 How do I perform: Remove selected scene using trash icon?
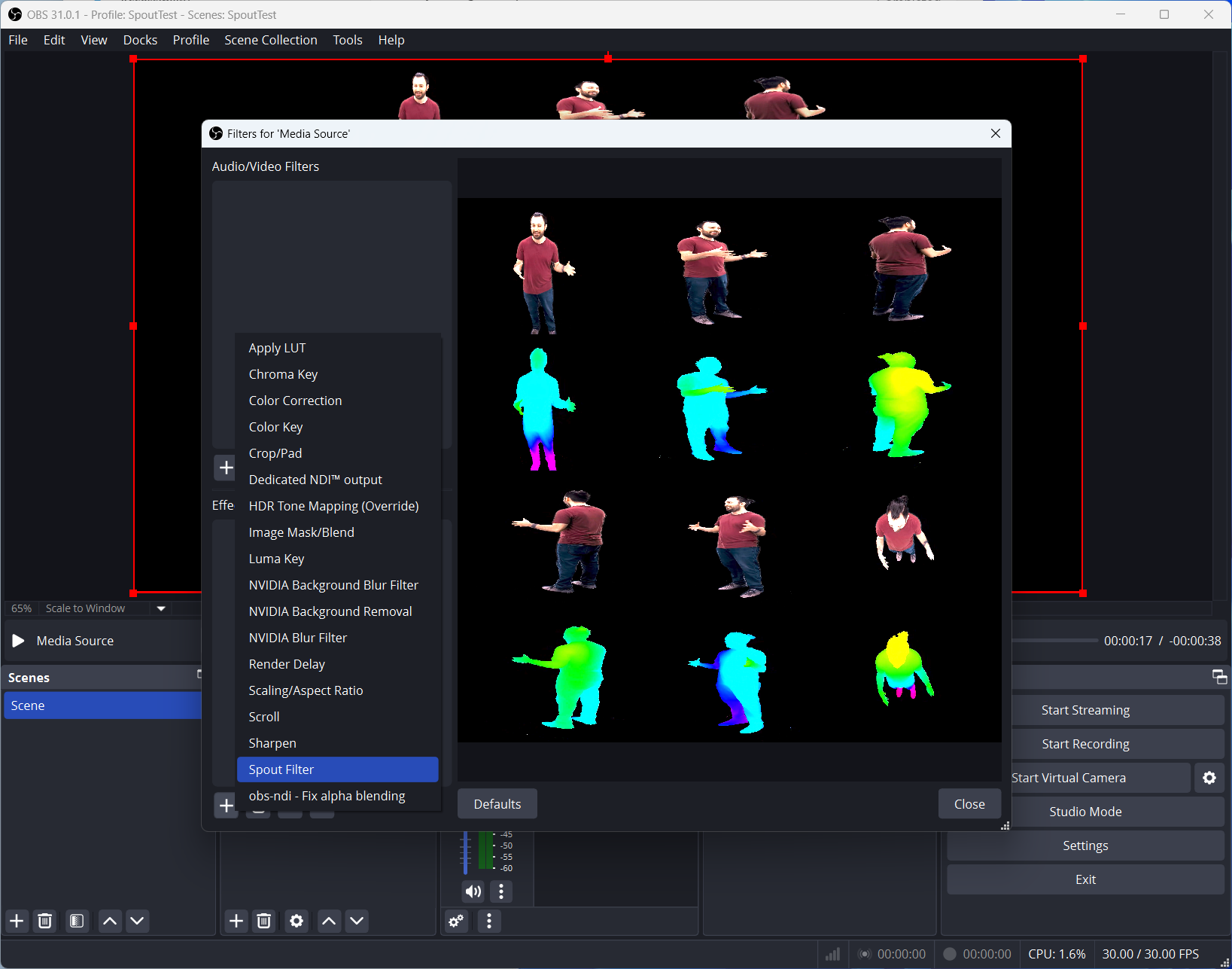click(45, 921)
